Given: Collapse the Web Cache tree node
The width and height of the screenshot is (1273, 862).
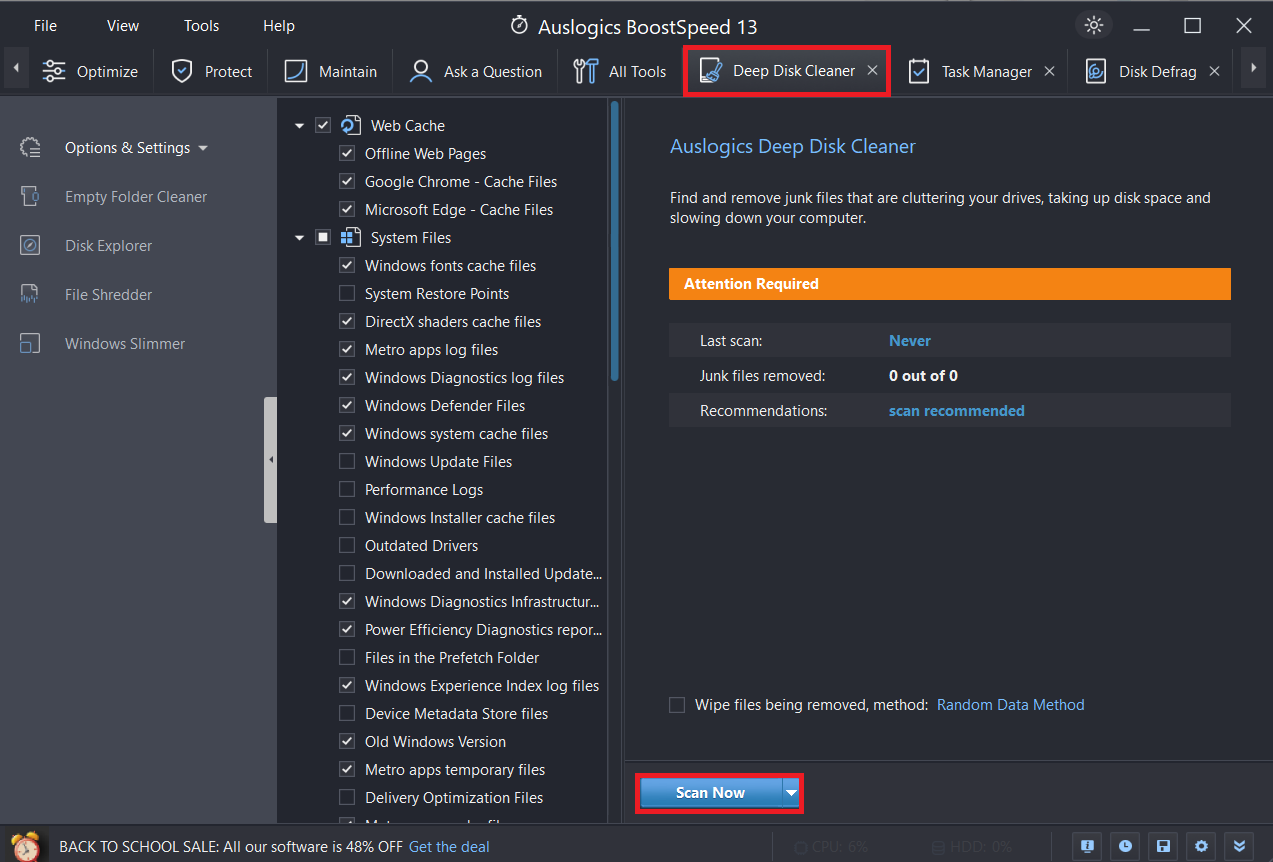Looking at the screenshot, I should (x=299, y=126).
